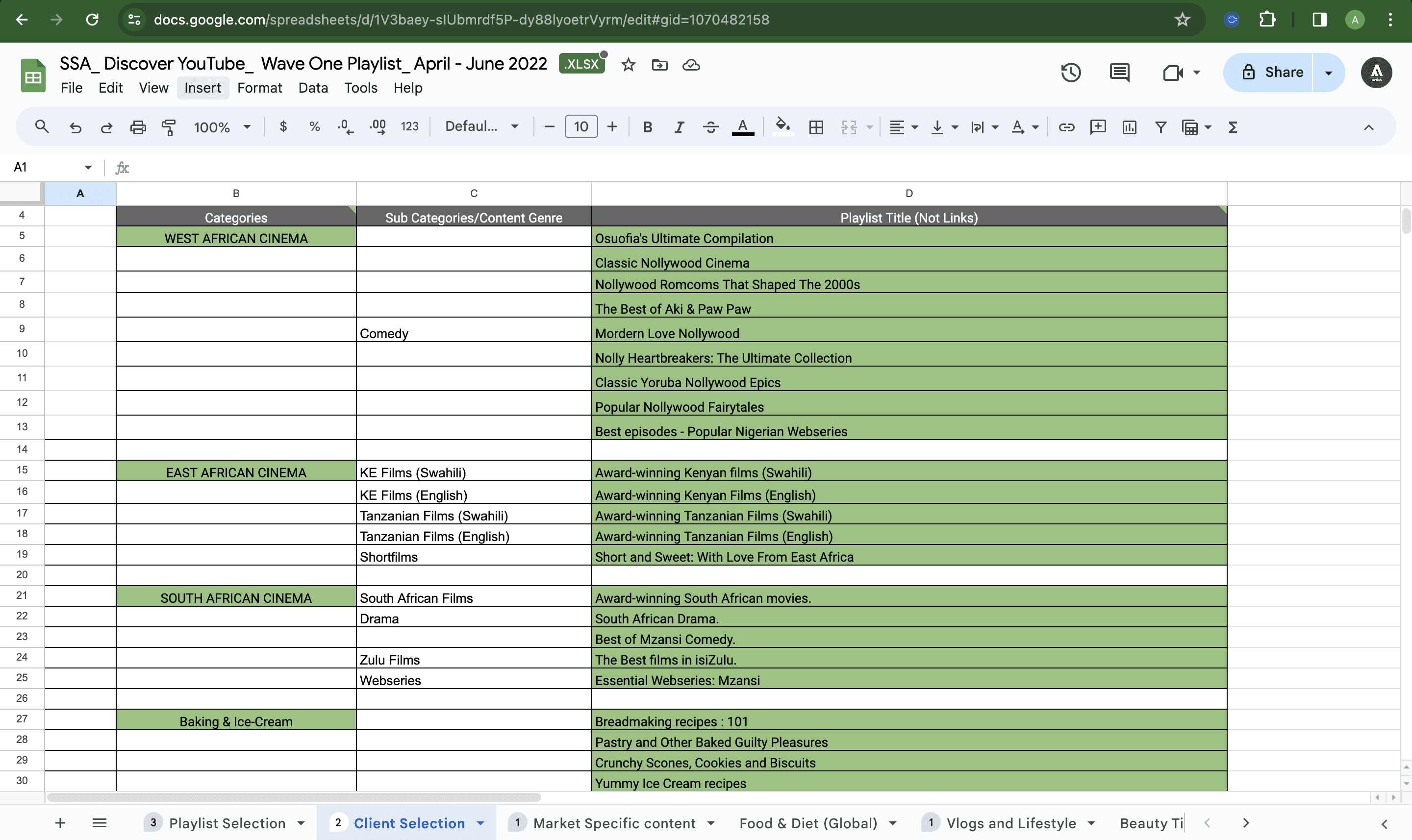Viewport: 1412px width, 840px height.
Task: Click the borders grid icon
Action: (816, 127)
